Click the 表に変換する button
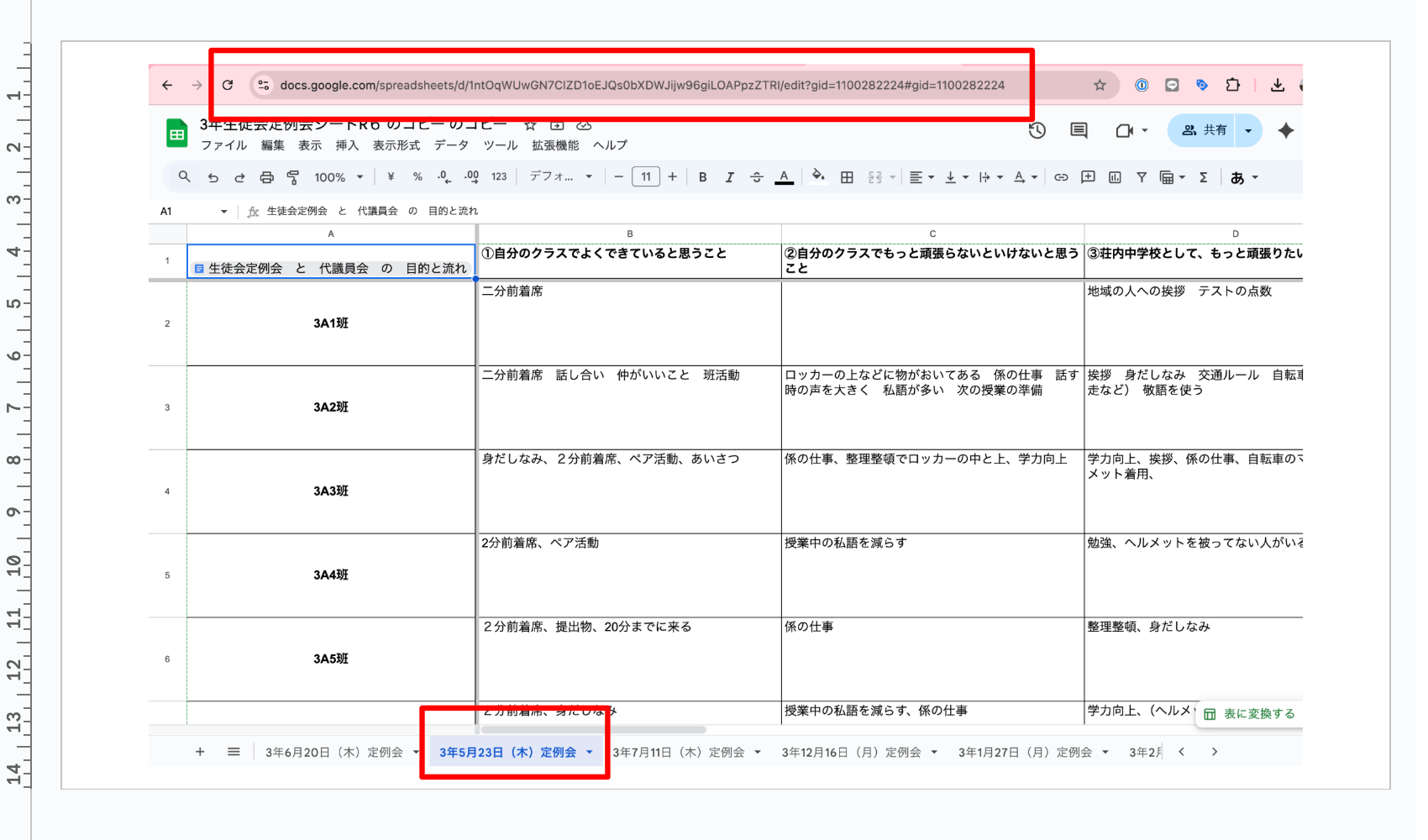1428x840 pixels. pos(1249,714)
